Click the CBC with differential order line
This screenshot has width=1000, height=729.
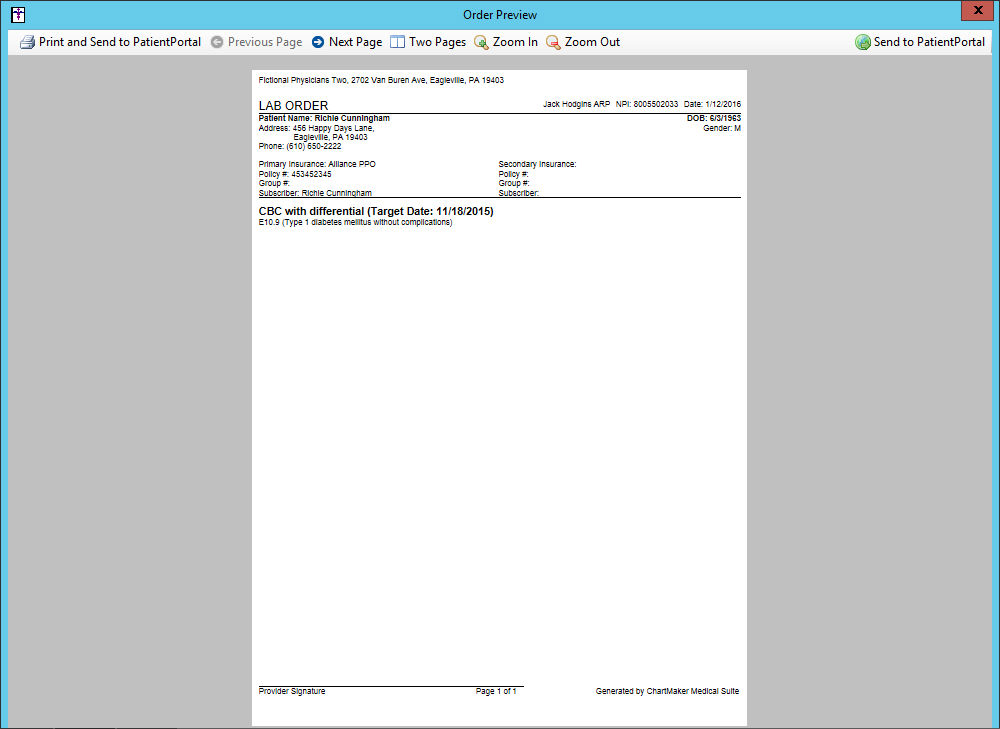pos(375,211)
